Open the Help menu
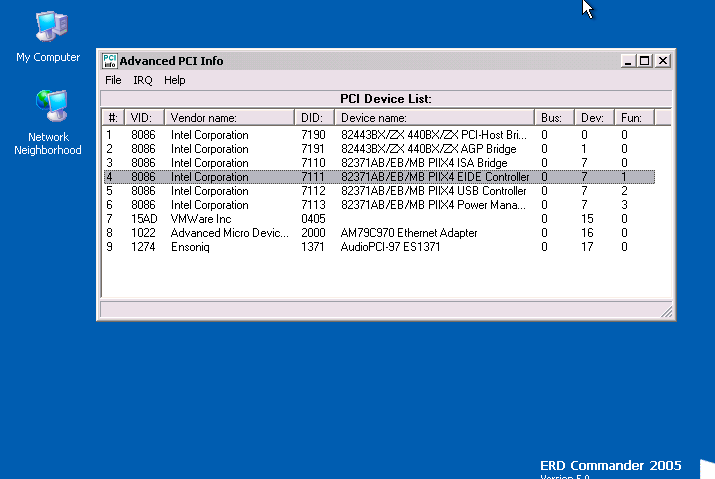 tap(175, 80)
